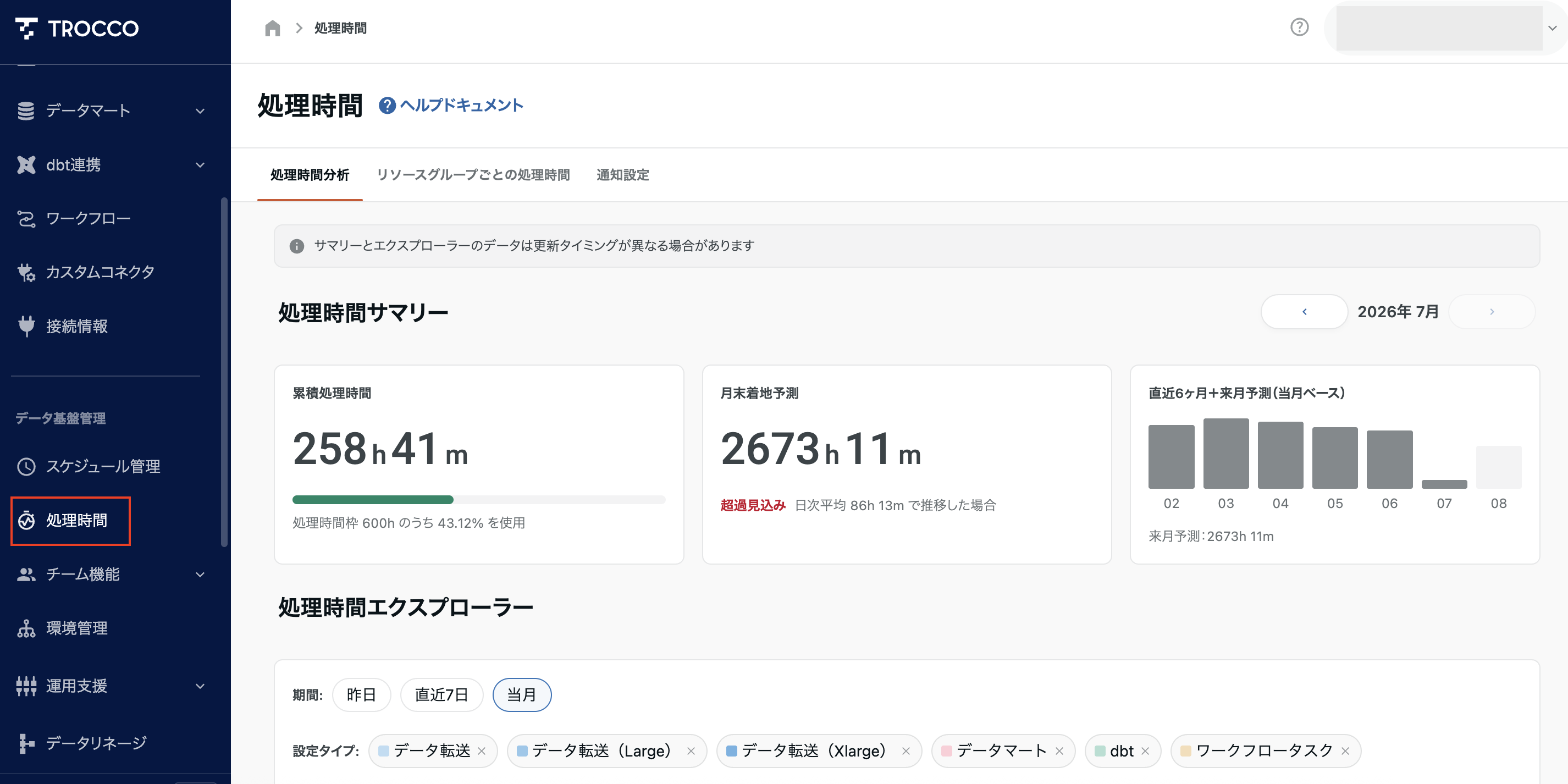
Task: Click the home icon in the breadcrumb
Action: (272, 28)
